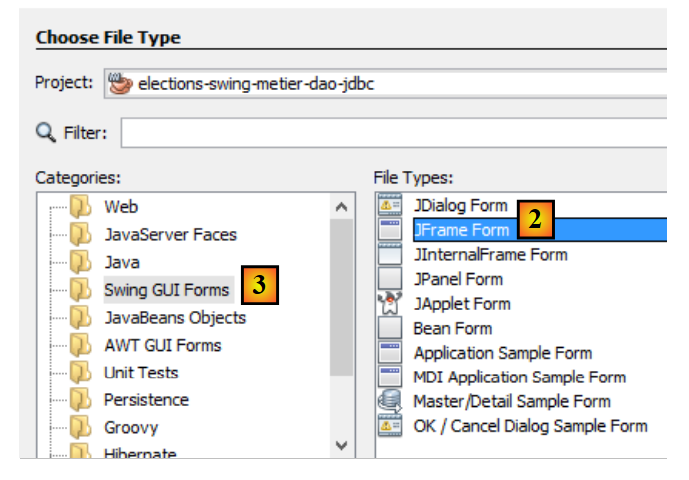This screenshot has height=480, width=689.
Task: Choose the JavaBeans Objects category
Action: click(x=174, y=317)
